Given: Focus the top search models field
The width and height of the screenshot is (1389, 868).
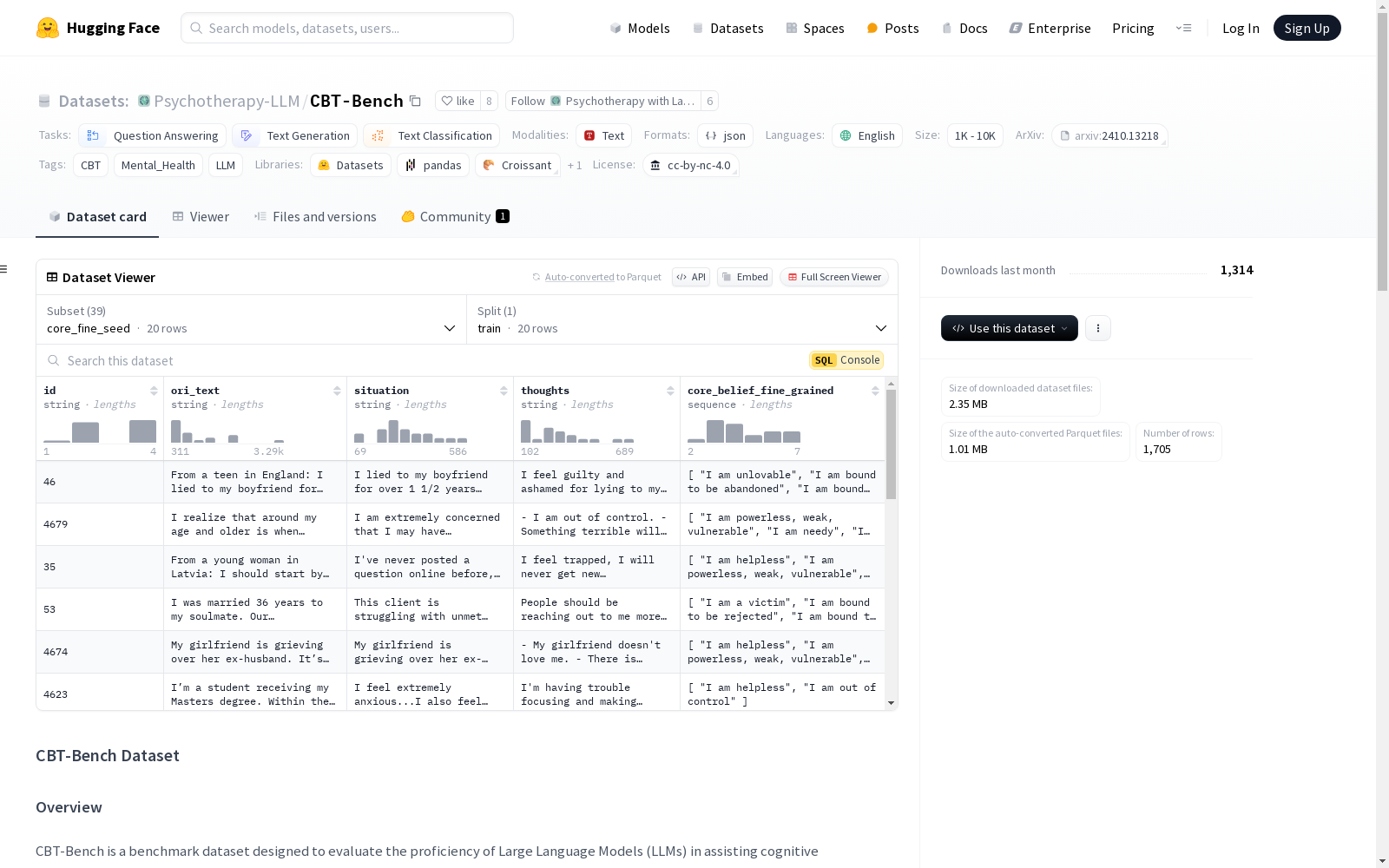Looking at the screenshot, I should 347,28.
